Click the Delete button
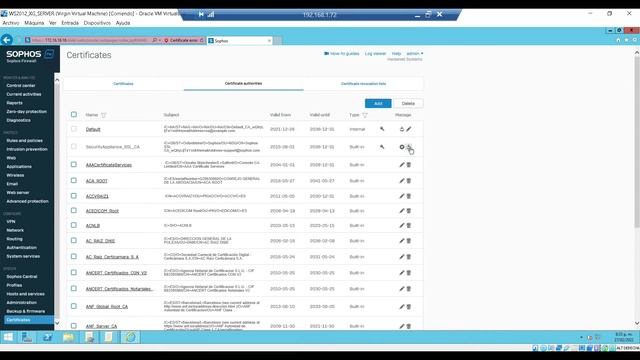The image size is (640, 360). 408,104
